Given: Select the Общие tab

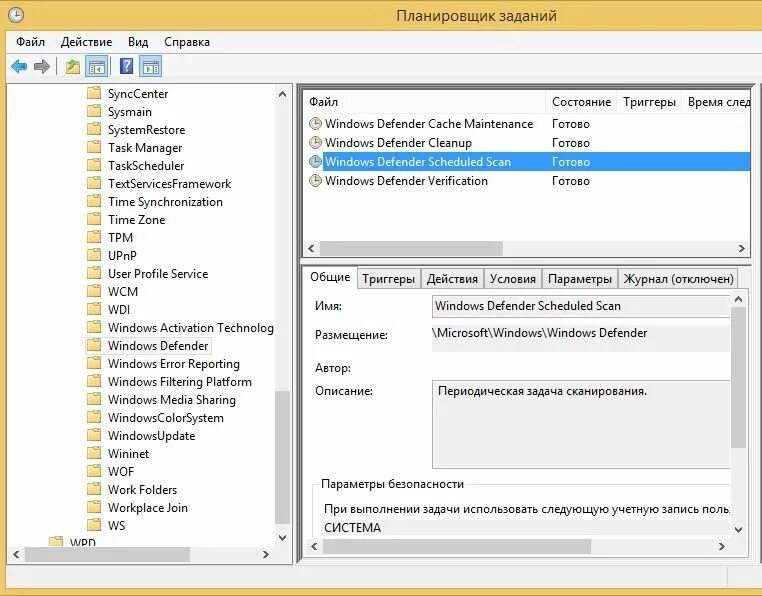Looking at the screenshot, I should (330, 277).
